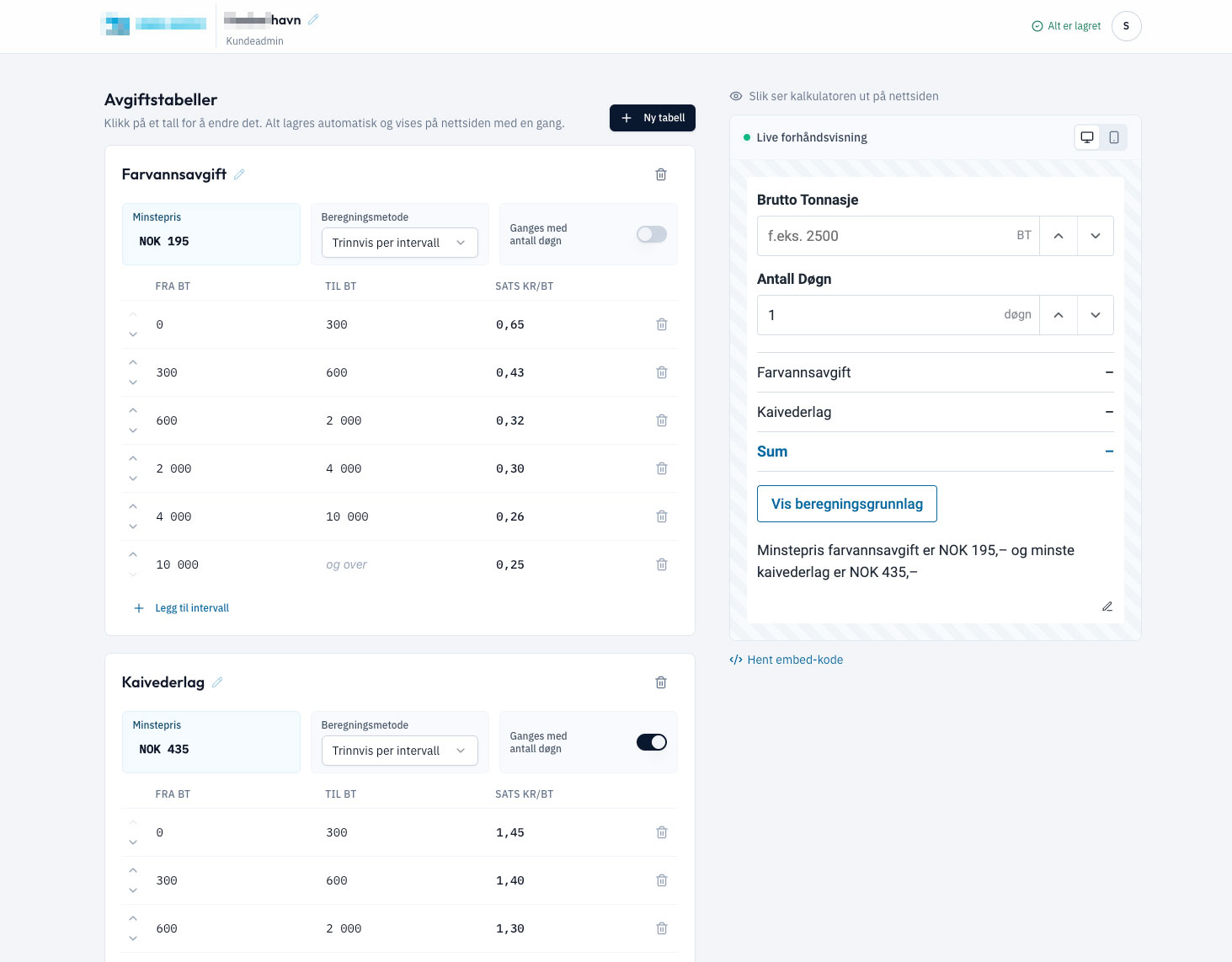Image resolution: width=1232 pixels, height=962 pixels.
Task: Move Farvannsavgift row 600–2 000 down
Action: (133, 430)
